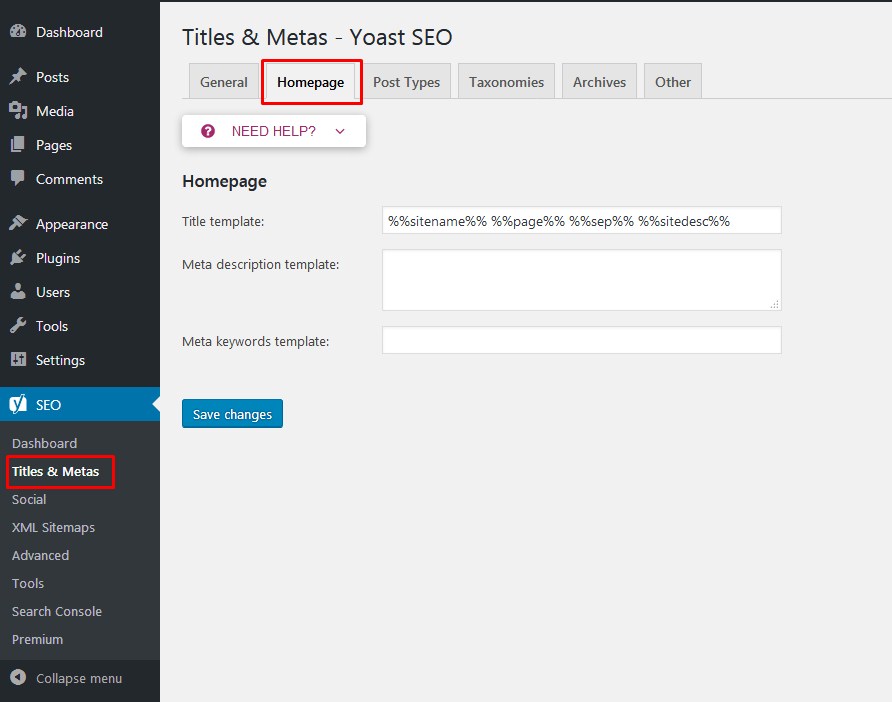The image size is (892, 702).
Task: Open the NEED HELP? panel label
Action: click(274, 131)
